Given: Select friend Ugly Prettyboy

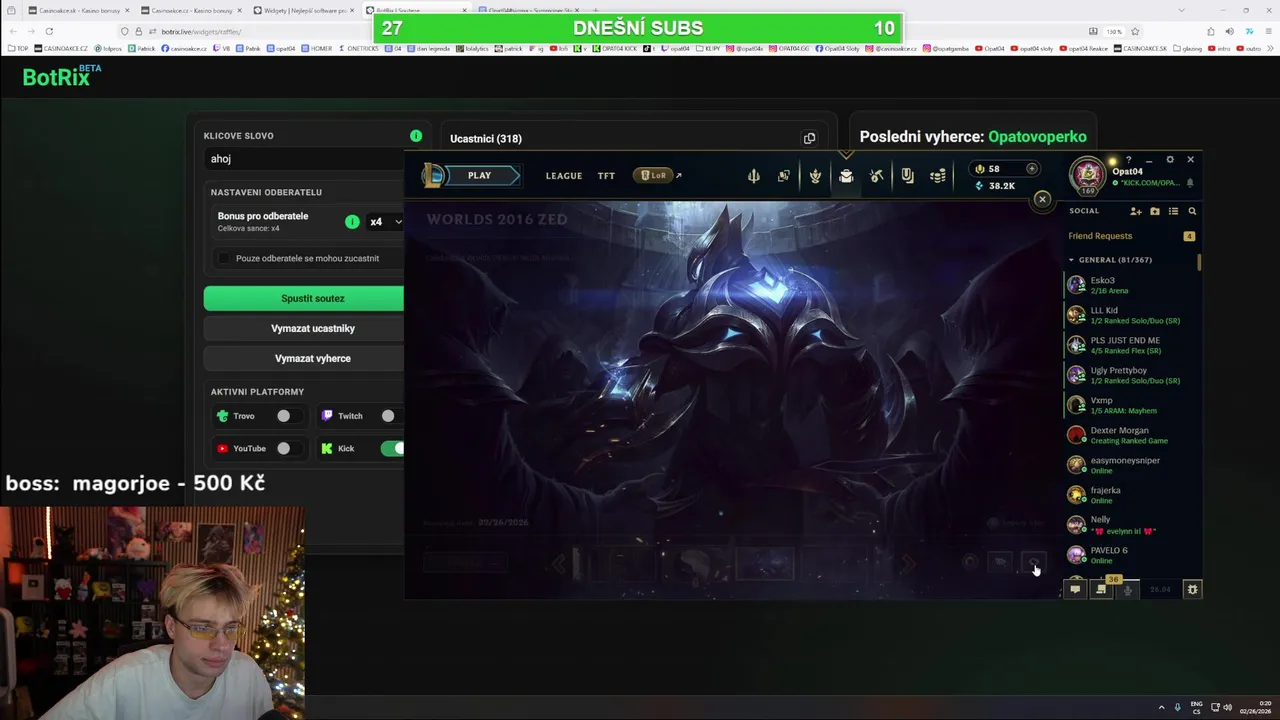Looking at the screenshot, I should [1131, 375].
